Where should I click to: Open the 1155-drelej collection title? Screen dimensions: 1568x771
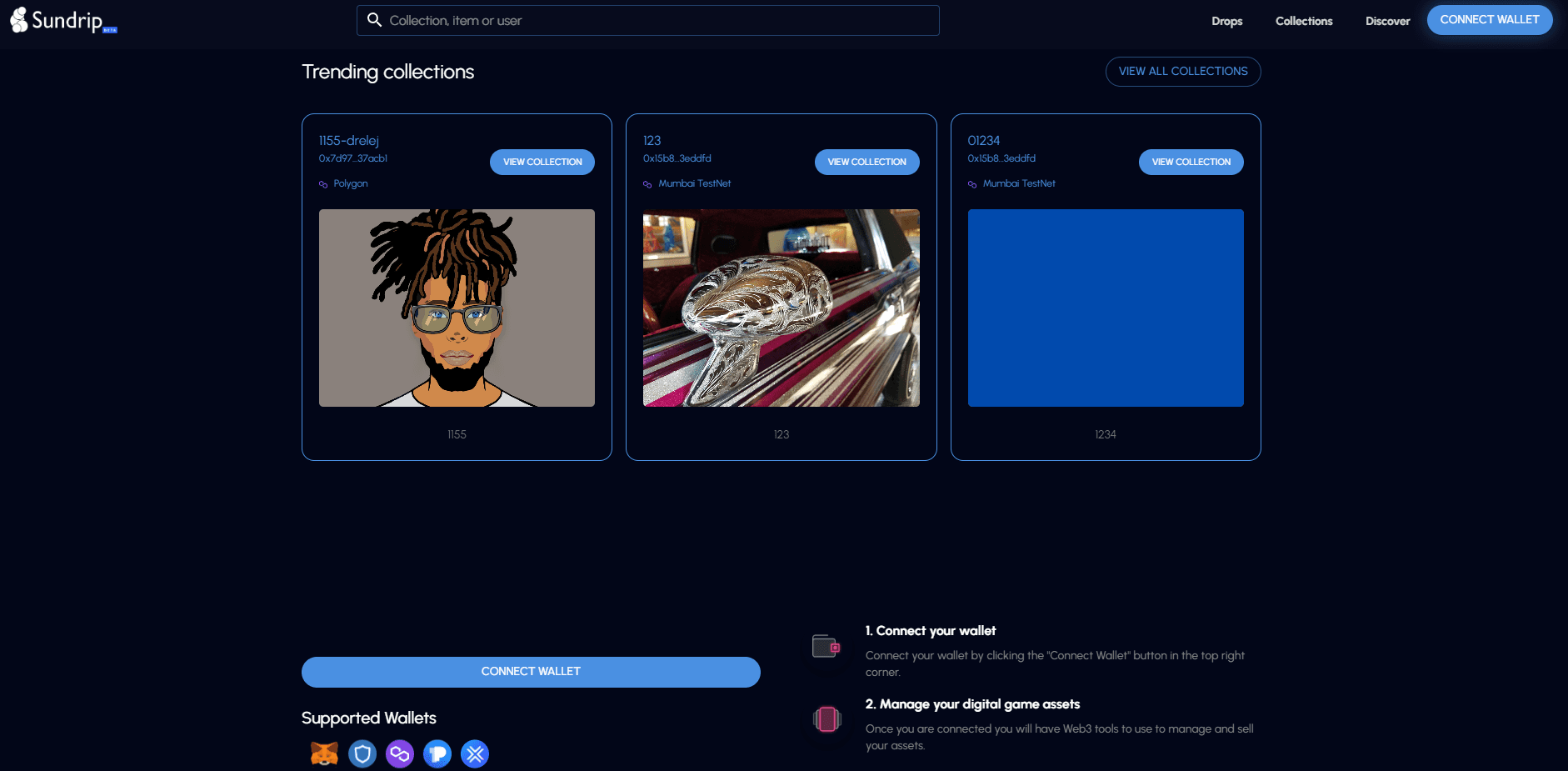(x=349, y=141)
